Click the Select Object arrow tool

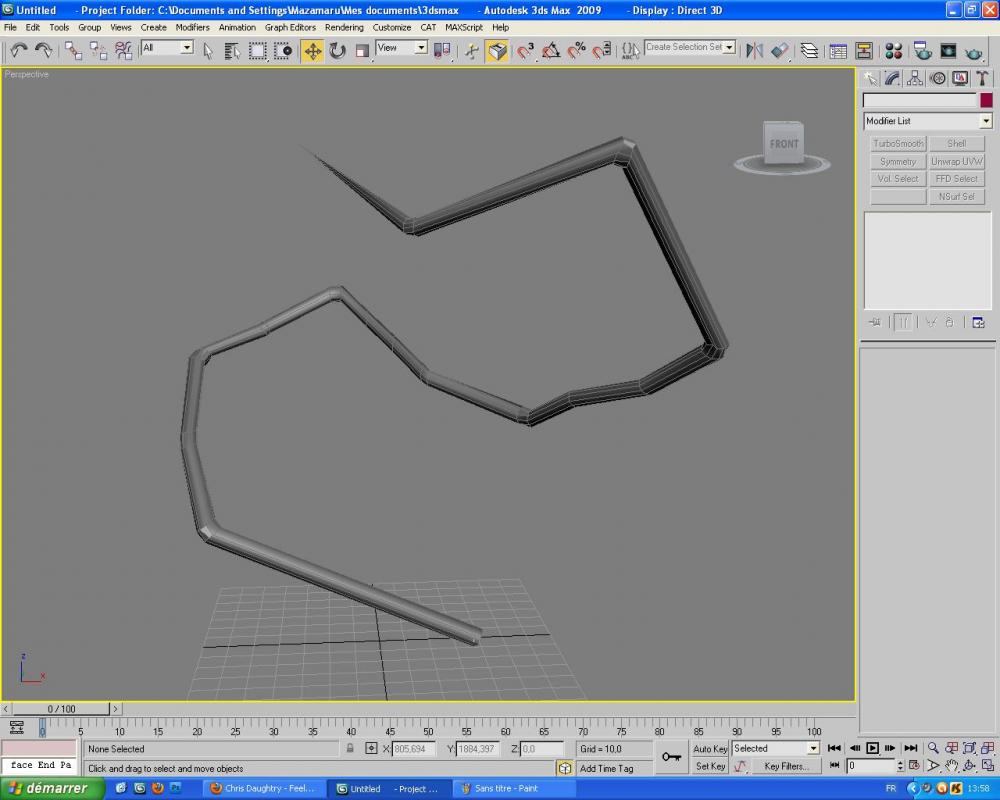[208, 50]
